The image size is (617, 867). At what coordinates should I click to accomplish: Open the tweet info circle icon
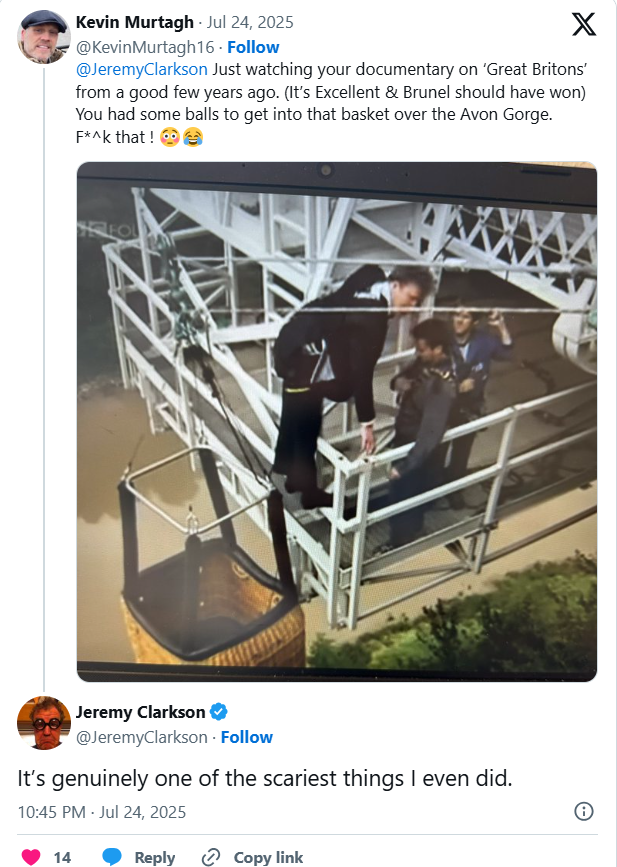585,811
